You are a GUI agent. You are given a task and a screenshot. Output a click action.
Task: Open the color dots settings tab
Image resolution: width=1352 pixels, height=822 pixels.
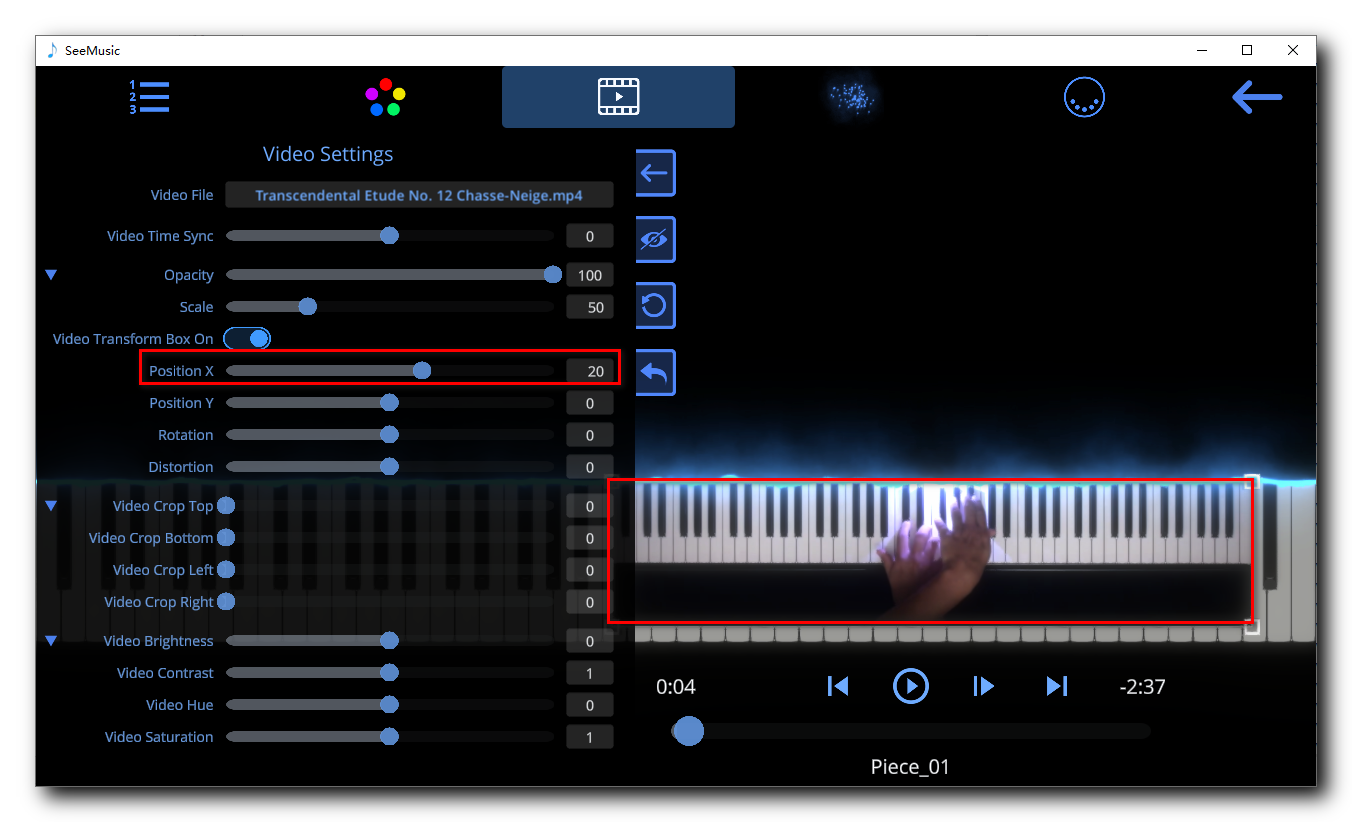(x=385, y=97)
